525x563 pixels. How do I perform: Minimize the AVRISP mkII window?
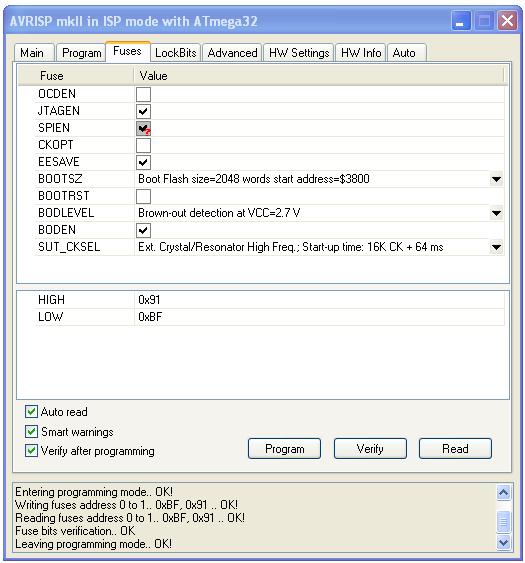[461, 21]
